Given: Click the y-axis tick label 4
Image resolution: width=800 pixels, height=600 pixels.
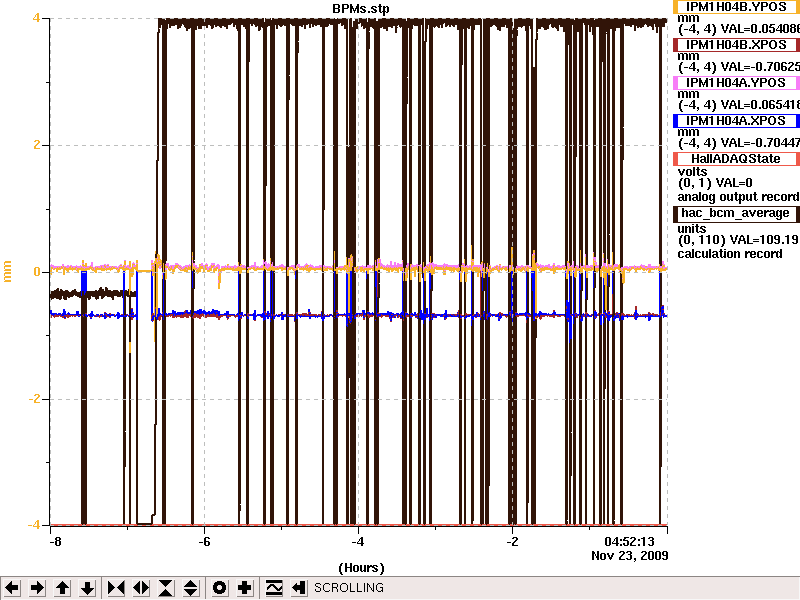Looking at the screenshot, I should coord(36,18).
